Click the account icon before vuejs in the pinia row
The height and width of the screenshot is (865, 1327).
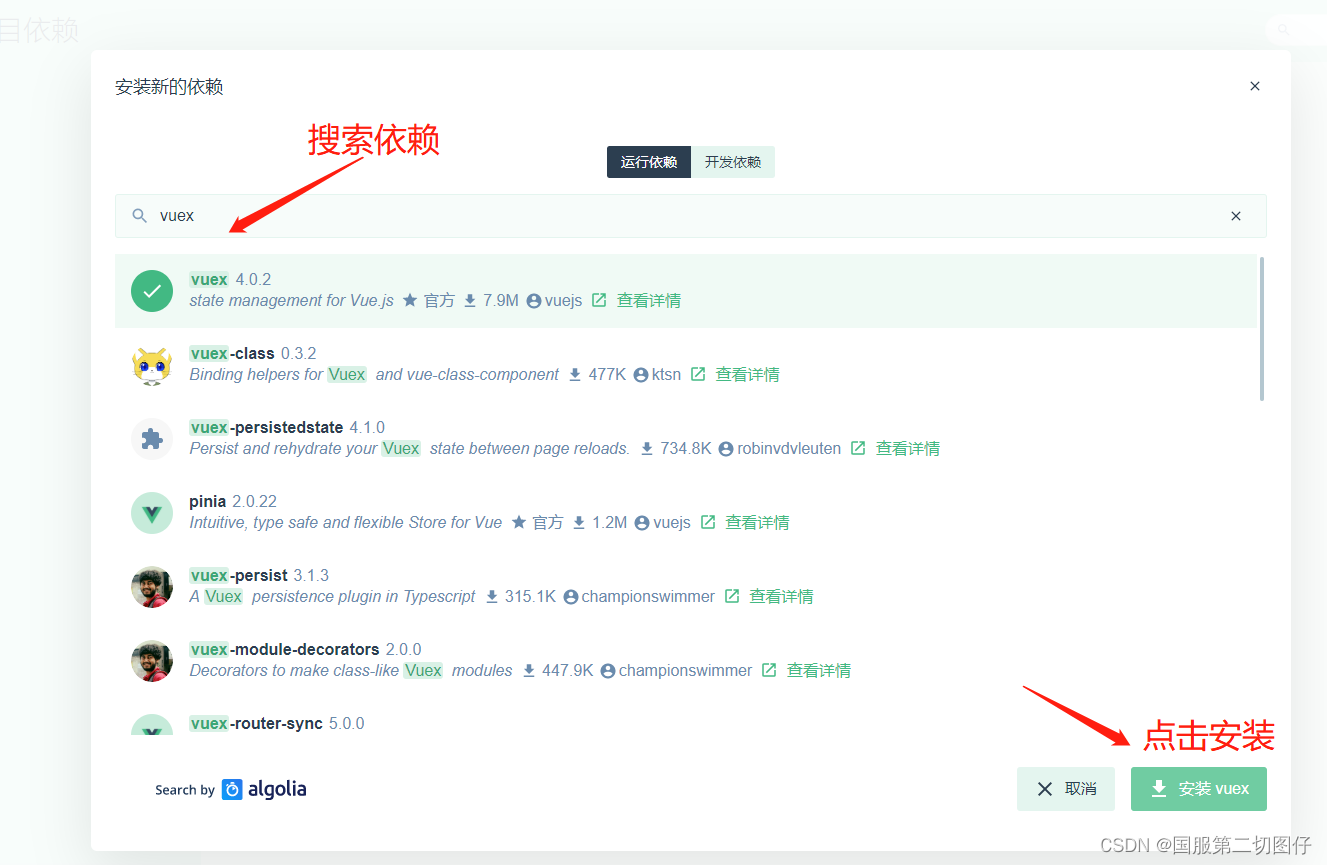[x=642, y=522]
